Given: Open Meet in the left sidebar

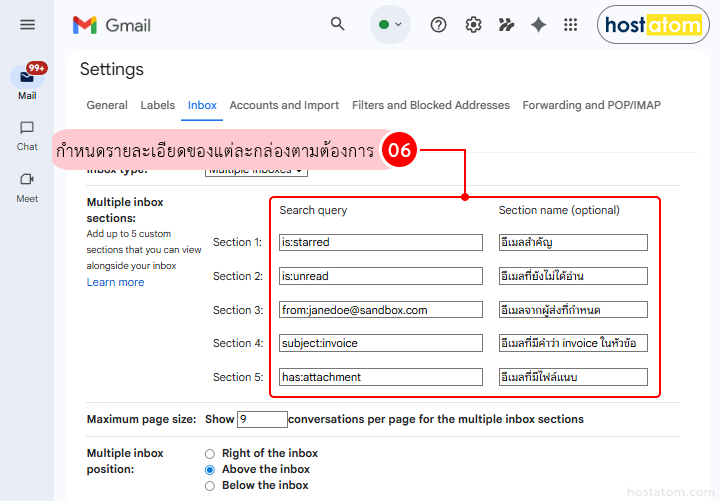Looking at the screenshot, I should (27, 188).
